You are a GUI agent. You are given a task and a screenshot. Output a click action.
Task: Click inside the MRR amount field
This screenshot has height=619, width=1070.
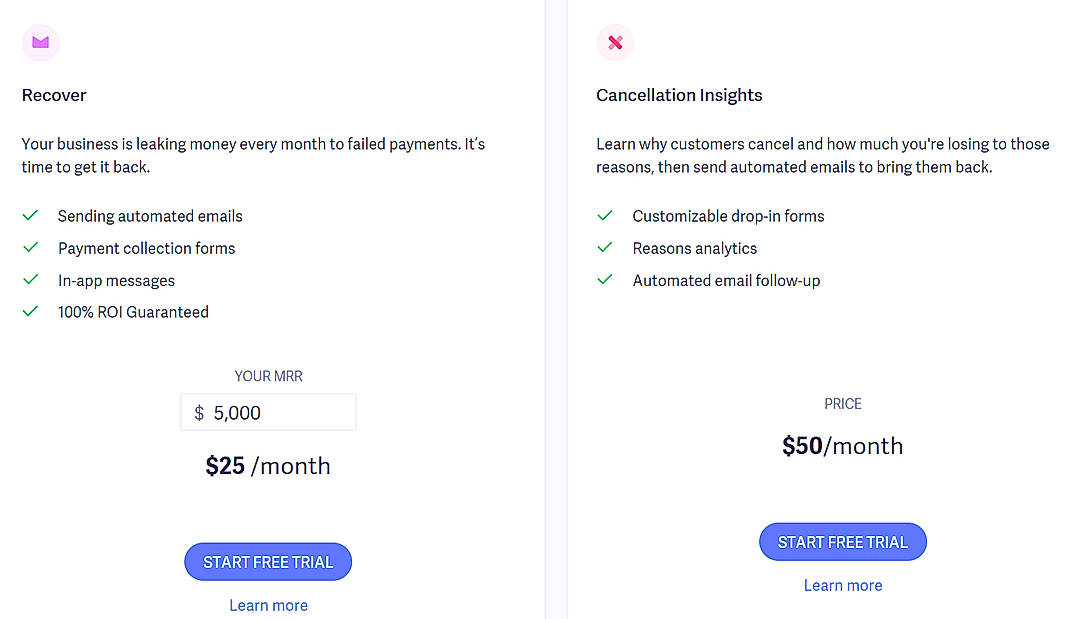point(268,411)
